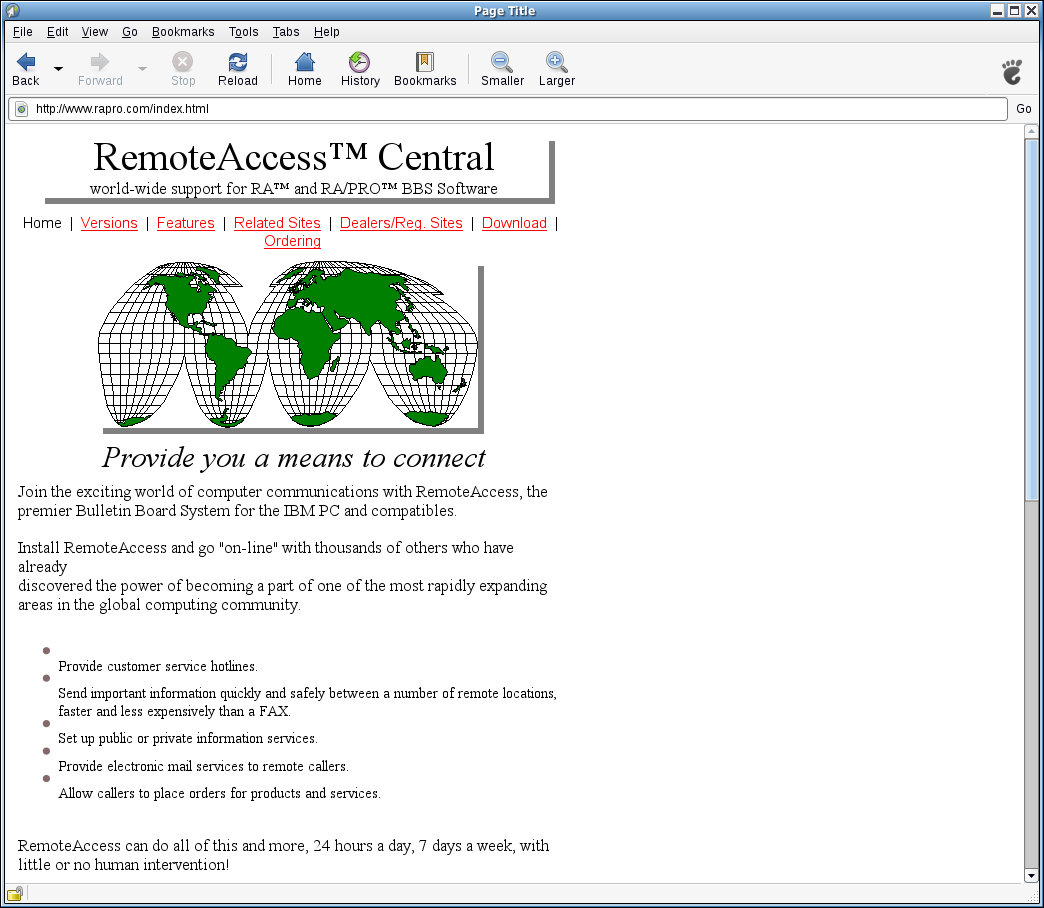Open the Help menu

point(327,31)
